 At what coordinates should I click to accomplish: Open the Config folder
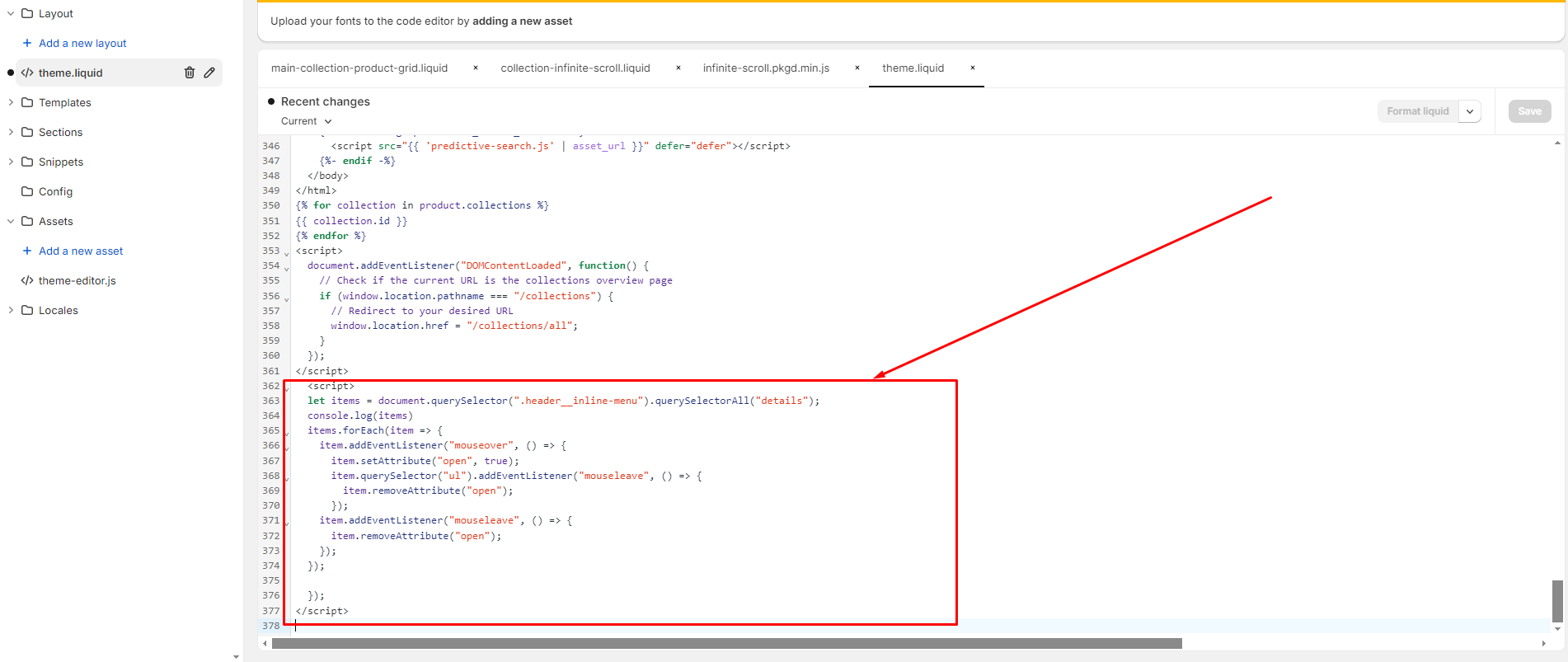pyautogui.click(x=55, y=191)
